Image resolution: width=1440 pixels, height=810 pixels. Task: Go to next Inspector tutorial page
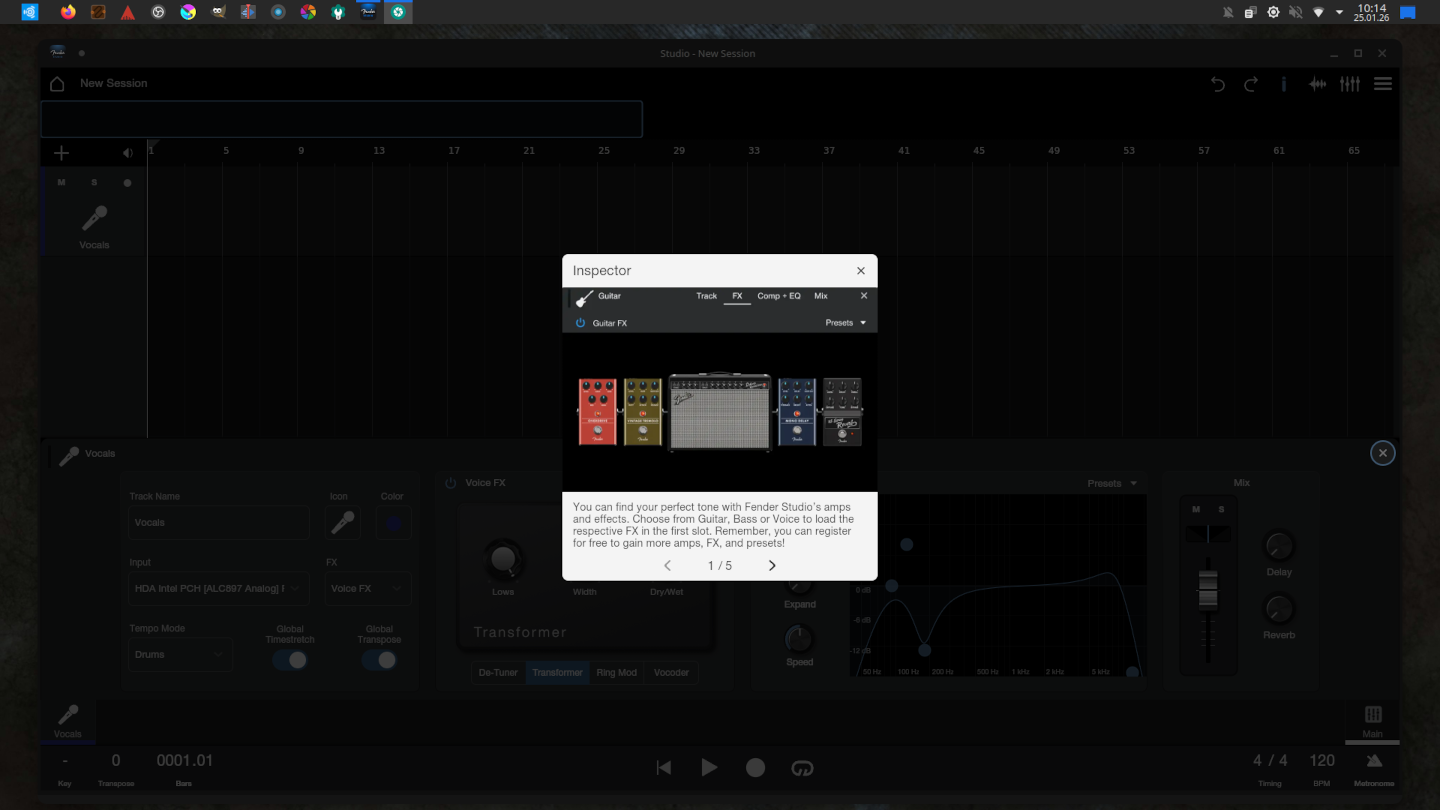point(772,566)
